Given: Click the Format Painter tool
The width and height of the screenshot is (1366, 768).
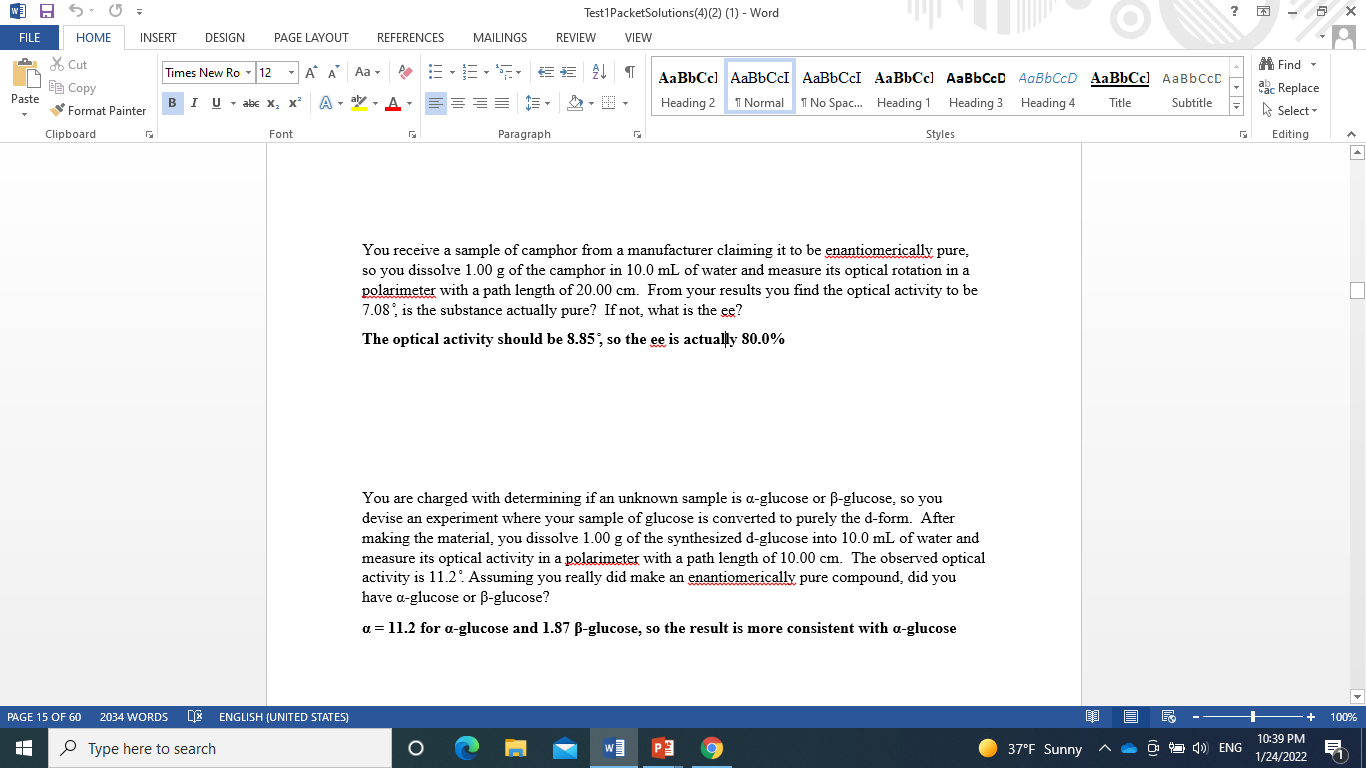Looking at the screenshot, I should tap(97, 110).
